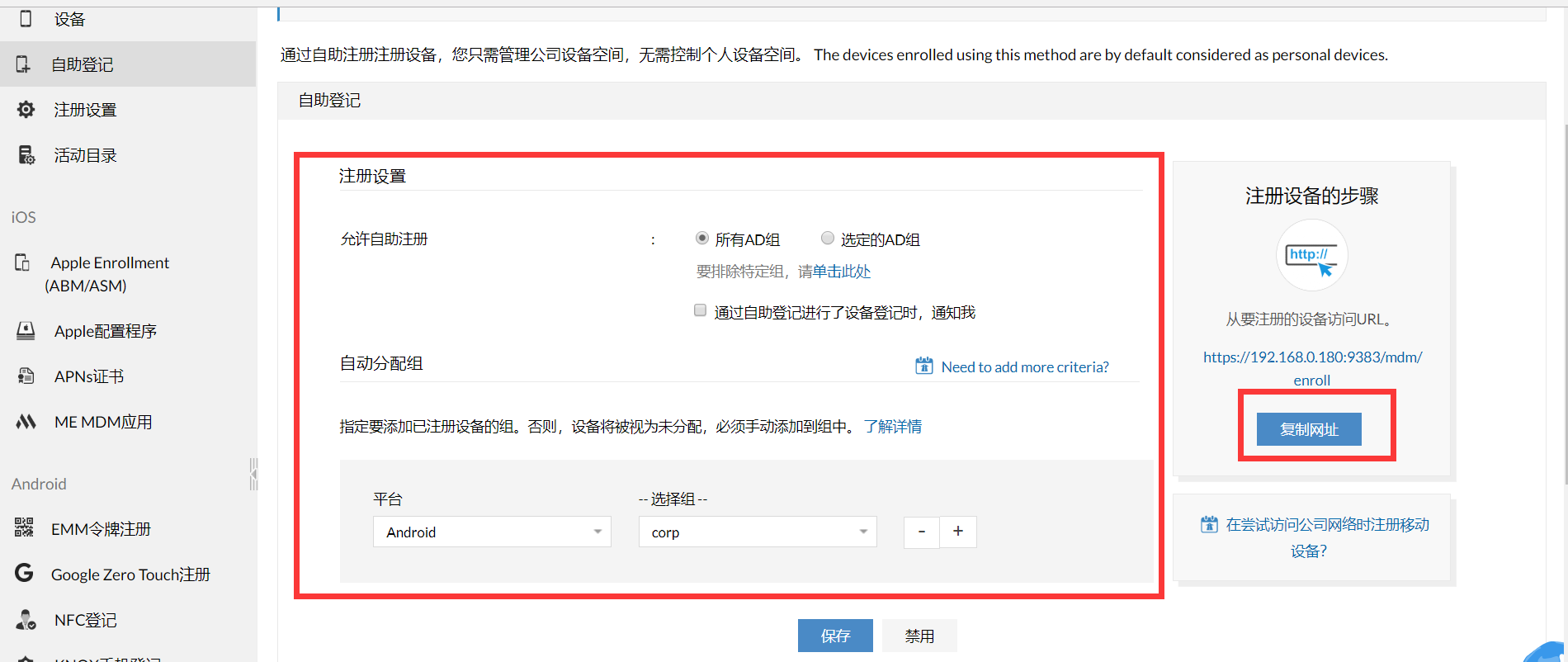Click the device icon beside 设备
Image resolution: width=1568 pixels, height=662 pixels.
26,18
